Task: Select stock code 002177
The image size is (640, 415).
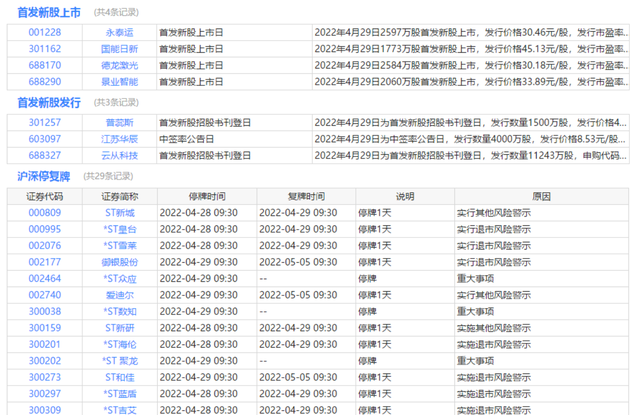Action: (45, 262)
